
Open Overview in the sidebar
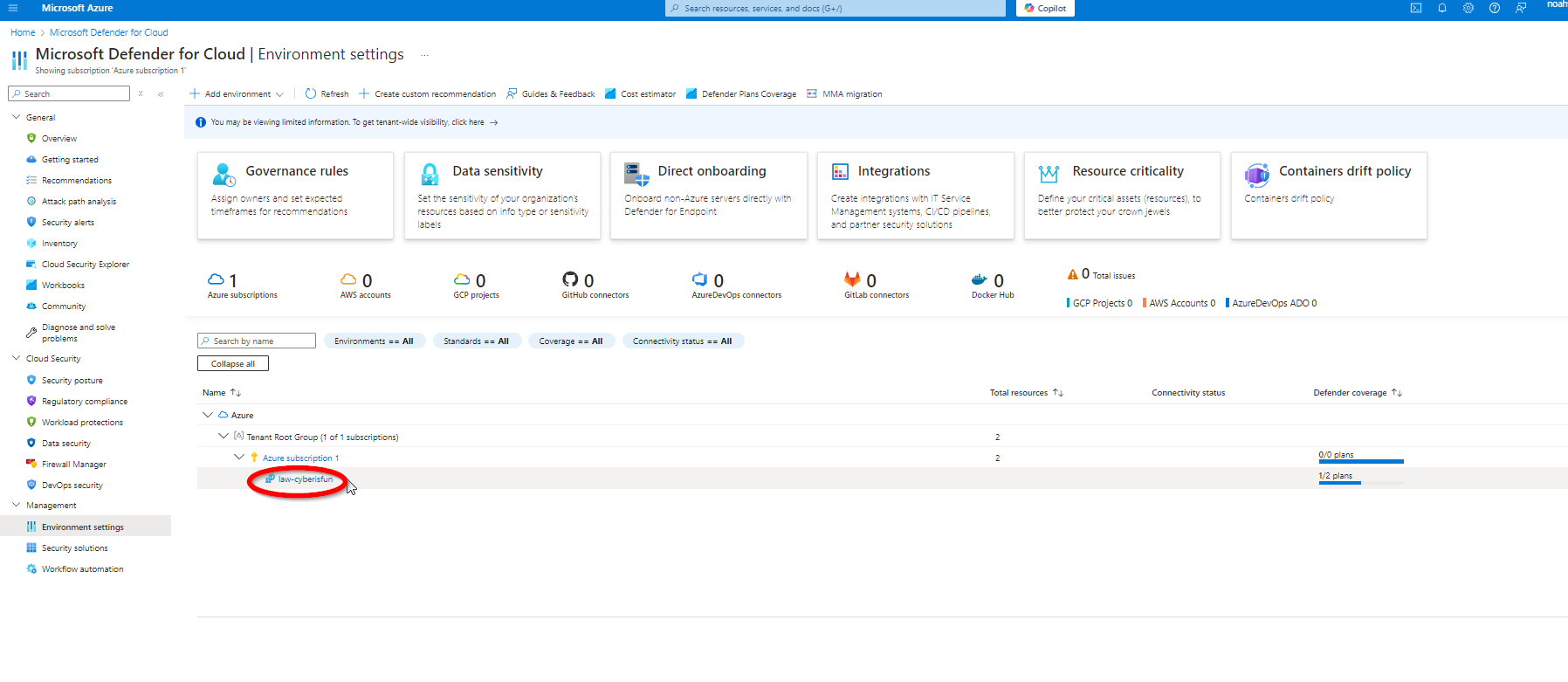click(59, 138)
